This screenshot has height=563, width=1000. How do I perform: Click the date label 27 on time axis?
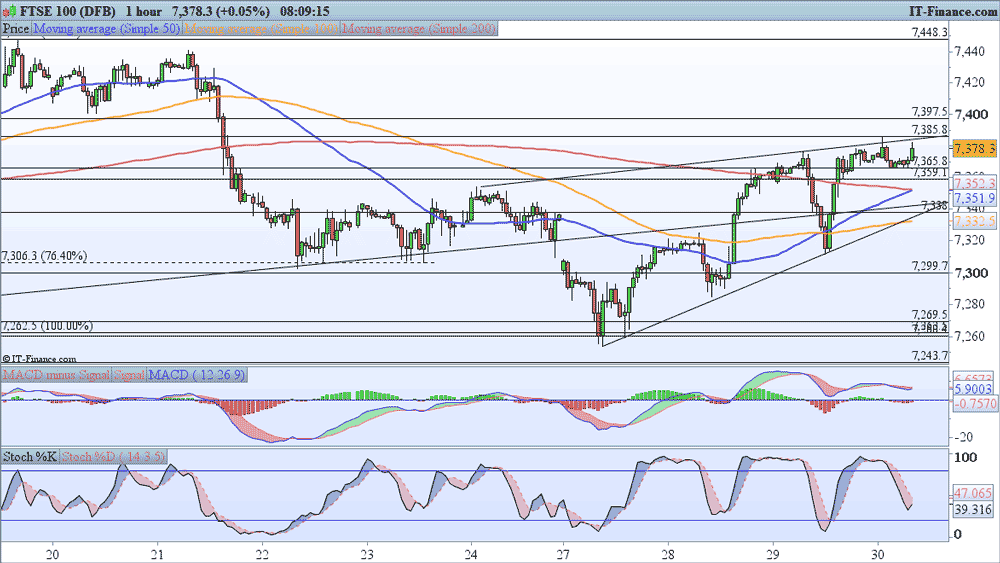[563, 553]
